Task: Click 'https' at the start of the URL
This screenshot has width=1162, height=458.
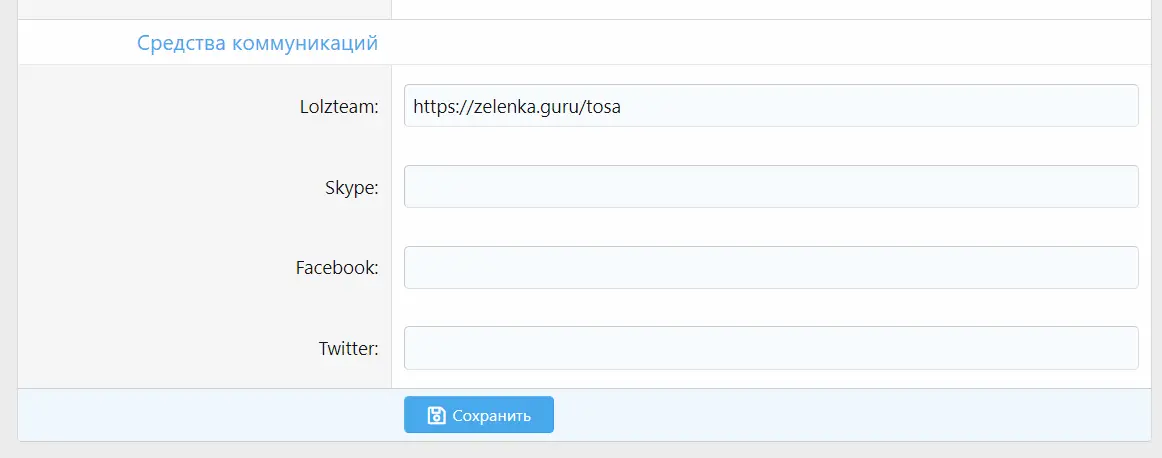Action: 433,106
